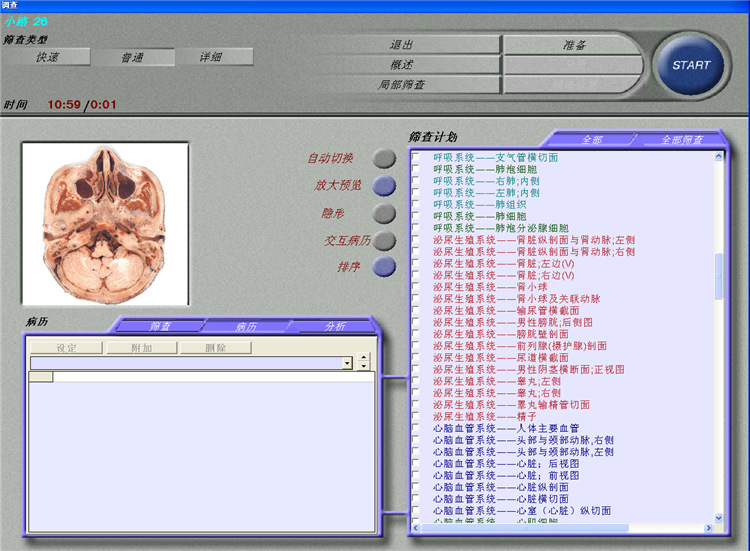Check the 肾小球 item checkbox
750x551 pixels.
pyautogui.click(x=416, y=287)
